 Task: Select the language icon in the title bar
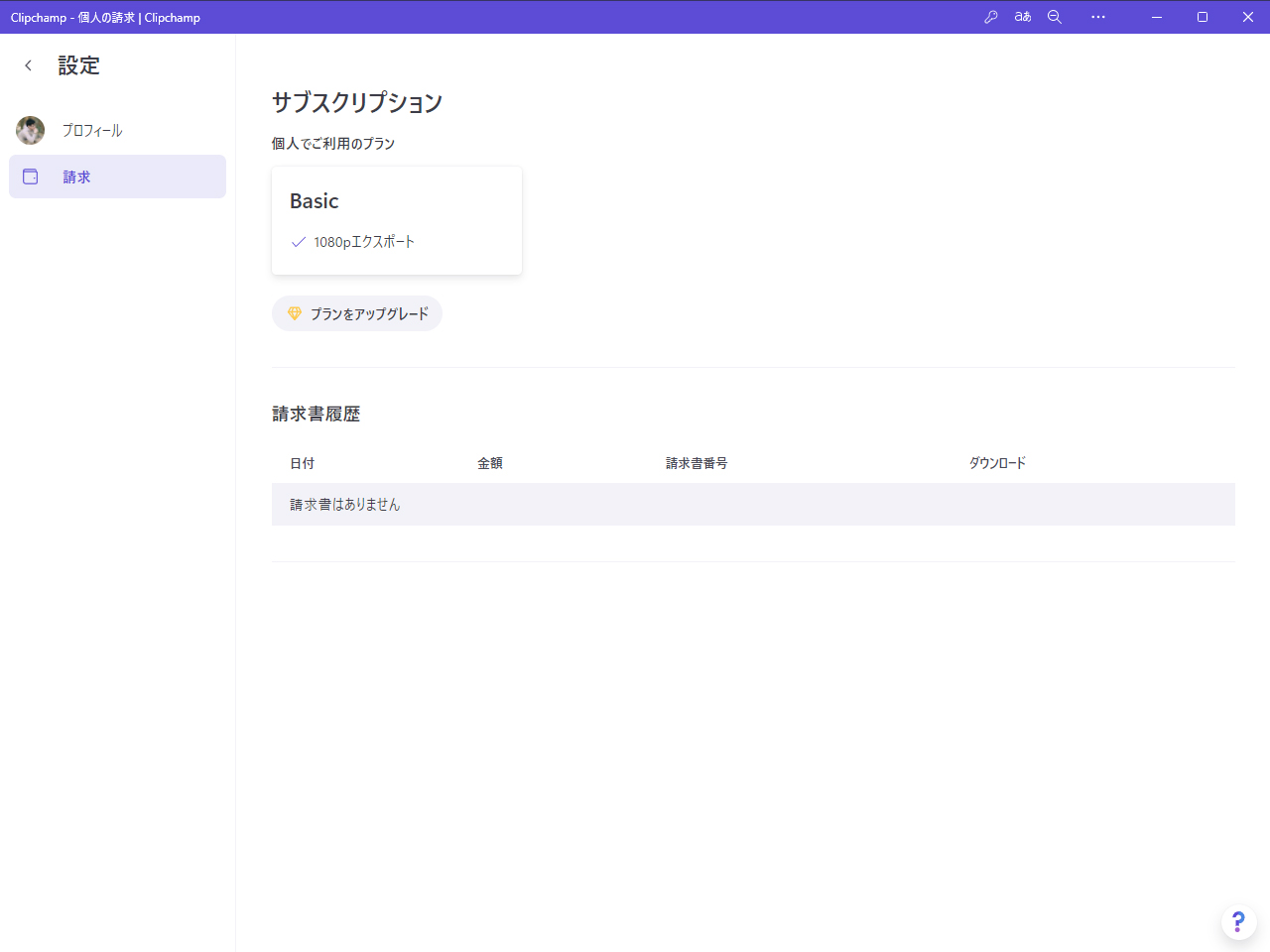(1022, 16)
